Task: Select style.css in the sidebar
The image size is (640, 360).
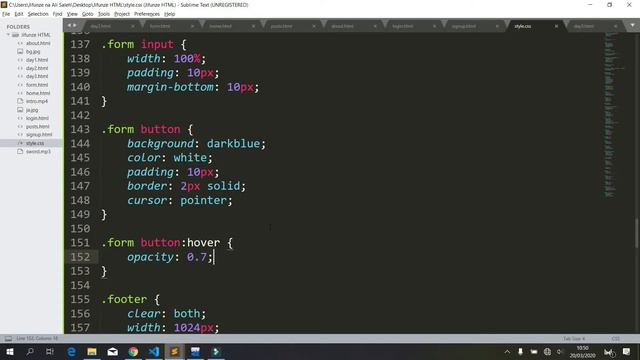Action: (35, 143)
